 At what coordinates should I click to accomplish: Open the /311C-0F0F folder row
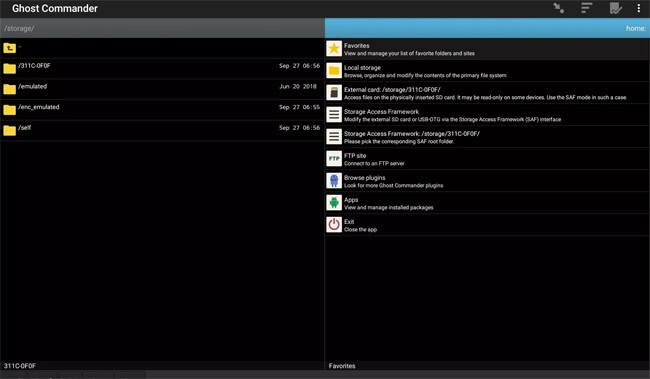(162, 69)
